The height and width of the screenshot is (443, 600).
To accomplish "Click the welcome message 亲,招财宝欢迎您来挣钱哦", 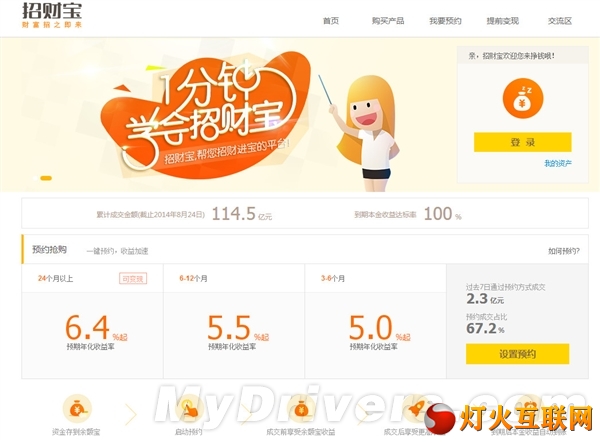I will pos(512,56).
